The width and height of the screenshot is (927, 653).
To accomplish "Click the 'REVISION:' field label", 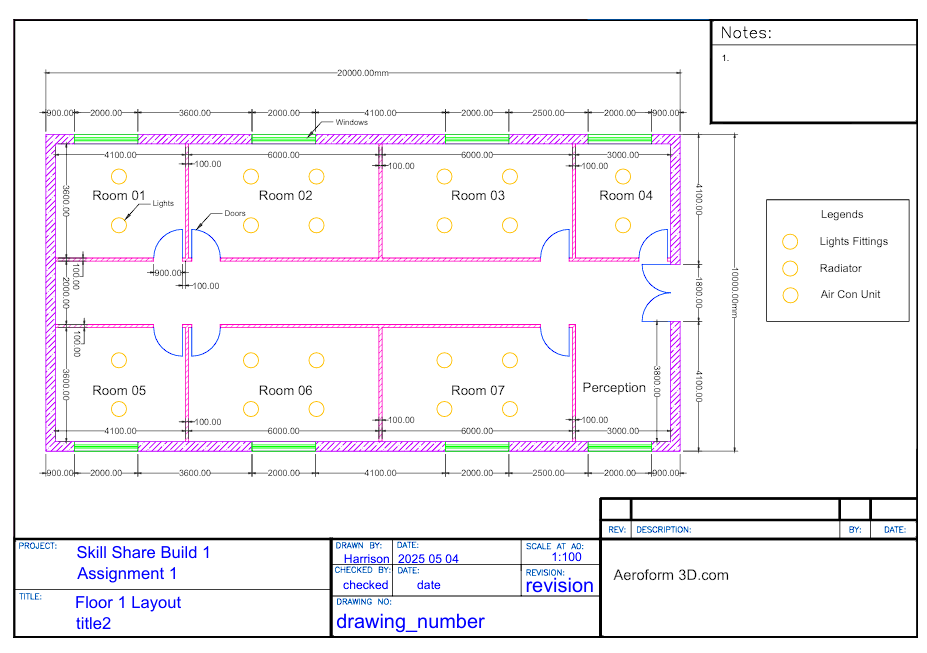I will 545,573.
